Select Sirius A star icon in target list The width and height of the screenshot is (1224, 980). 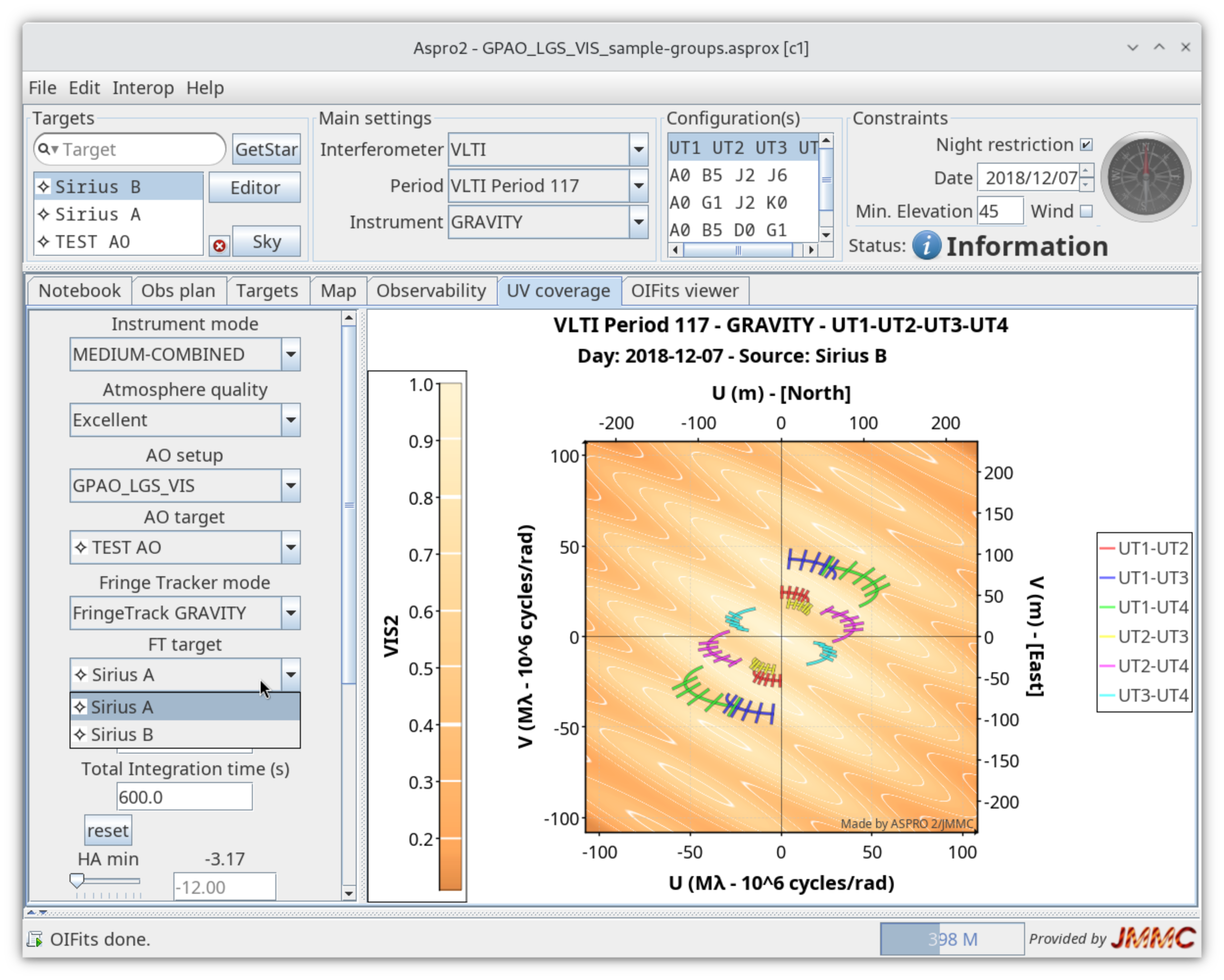click(x=44, y=215)
